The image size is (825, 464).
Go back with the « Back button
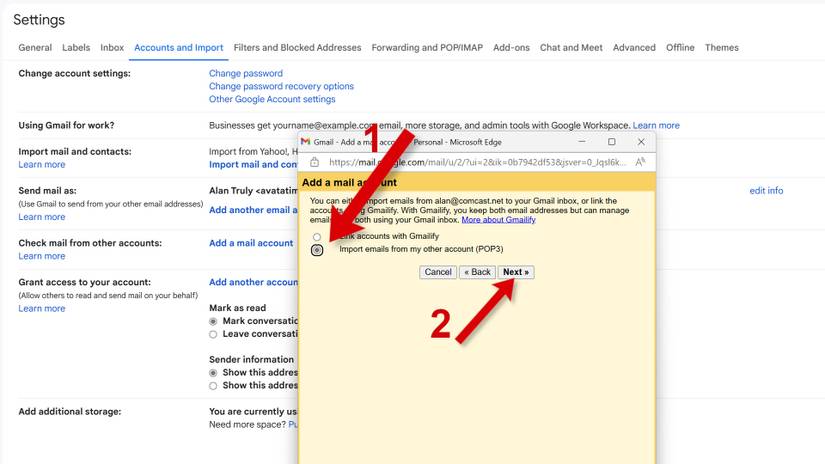(x=477, y=272)
